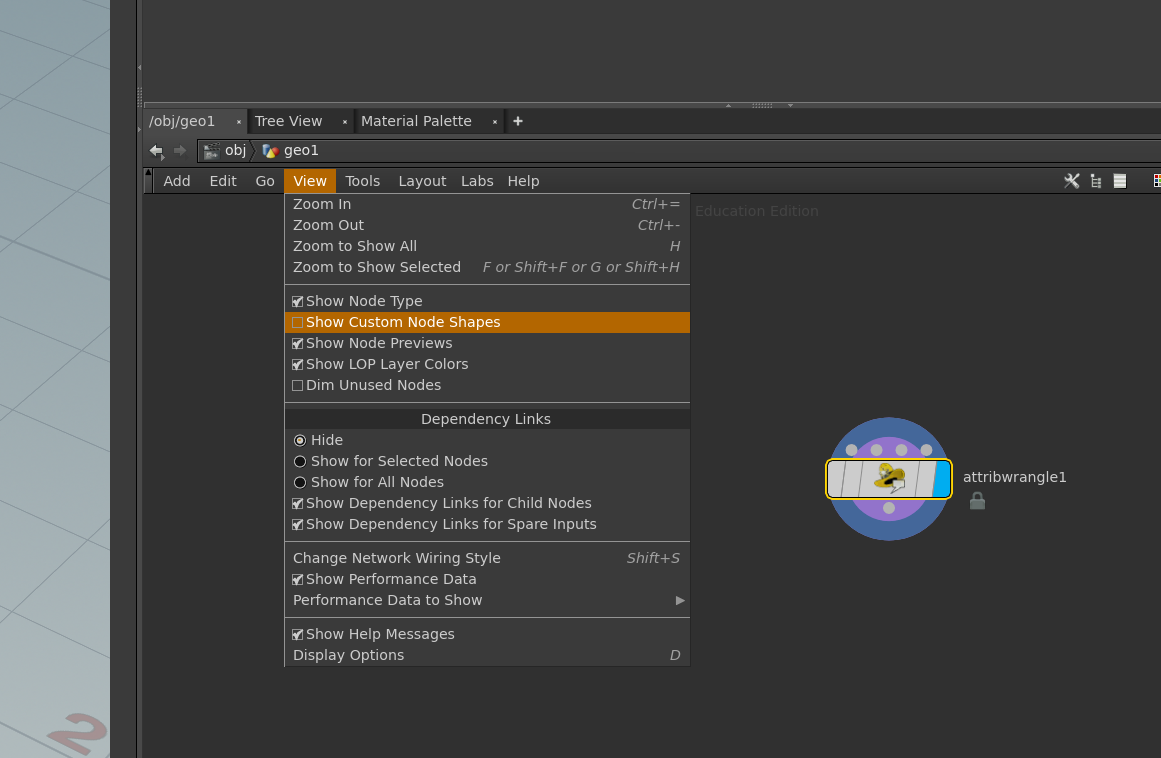Click the obj network icon in path
Screen dimensions: 1161x758
212,151
